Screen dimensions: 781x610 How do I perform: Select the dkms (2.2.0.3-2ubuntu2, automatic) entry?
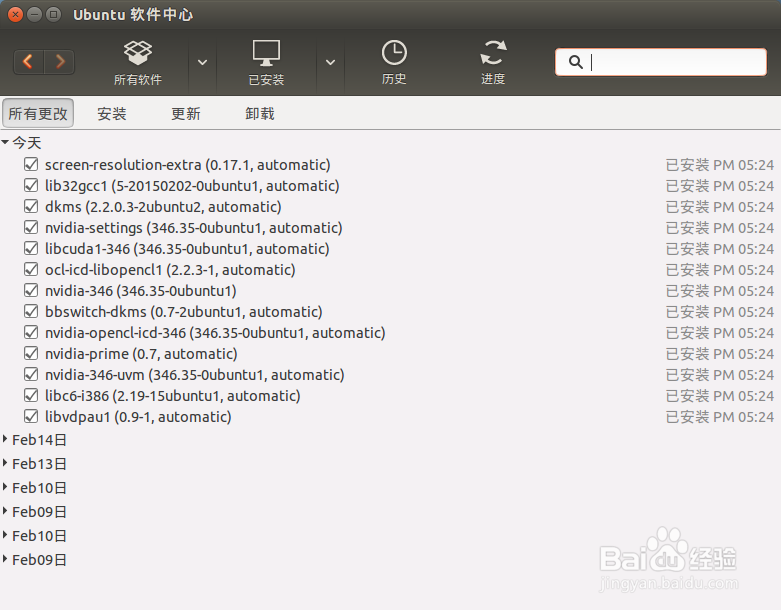tap(163, 207)
